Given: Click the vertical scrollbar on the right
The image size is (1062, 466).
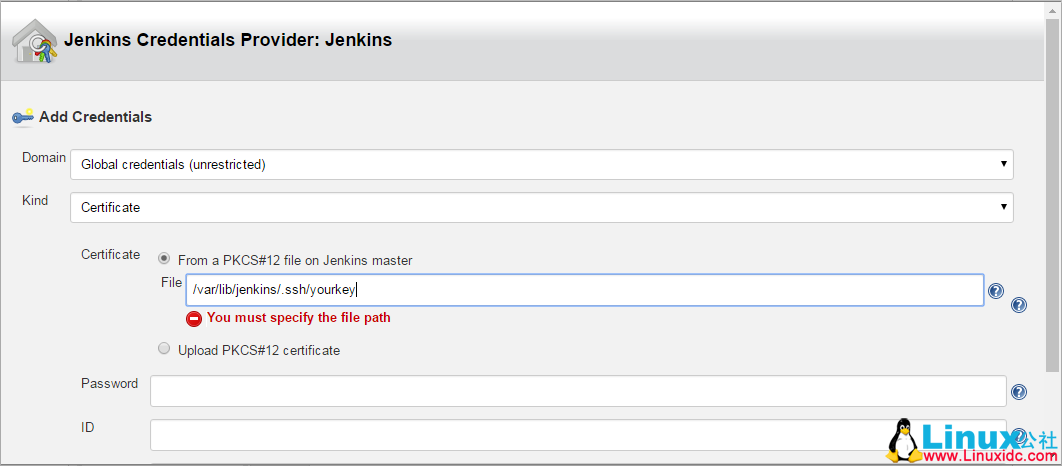Looking at the screenshot, I should tap(1052, 196).
